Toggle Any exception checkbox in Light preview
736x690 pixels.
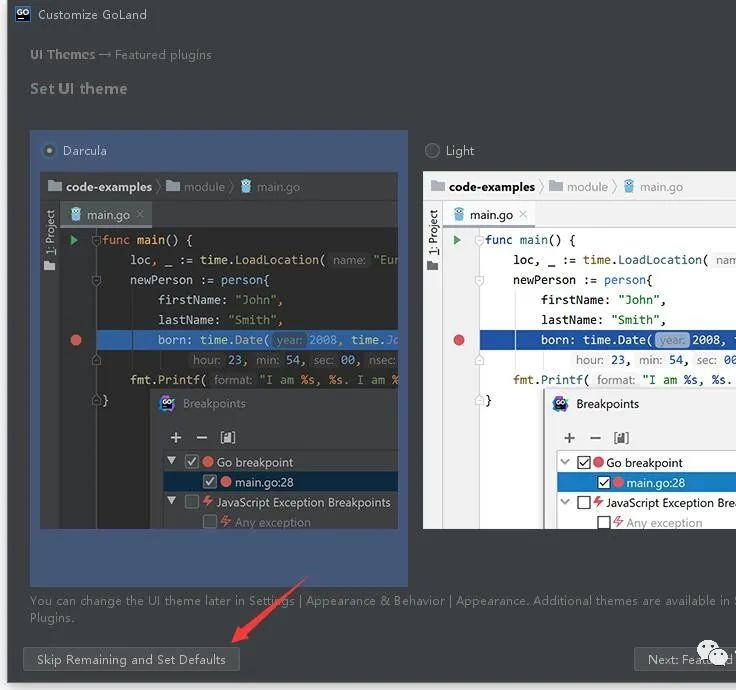pos(604,522)
